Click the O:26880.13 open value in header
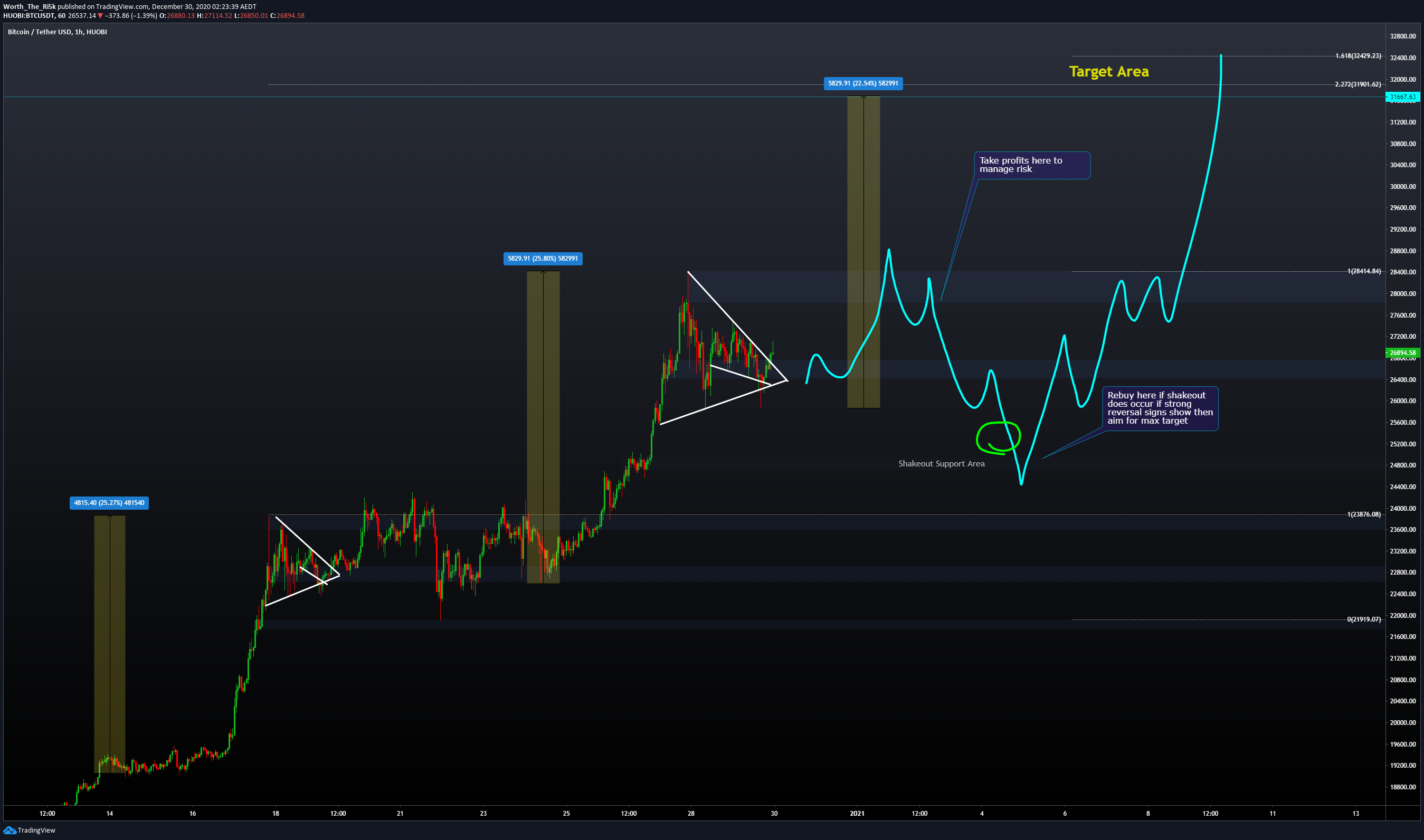Image resolution: width=1424 pixels, height=840 pixels. (x=177, y=16)
